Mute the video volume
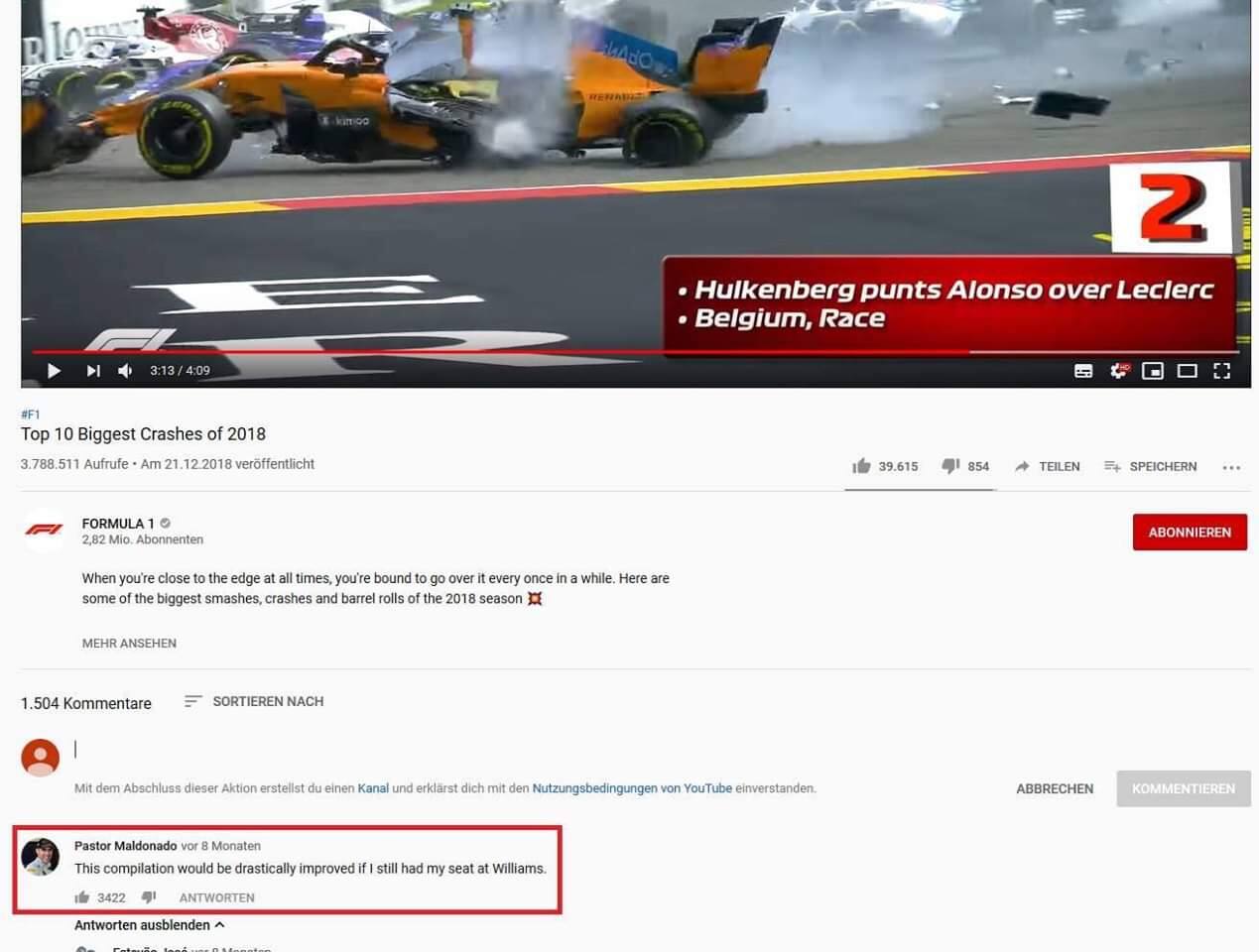Screen dimensions: 1259x952 pos(126,371)
